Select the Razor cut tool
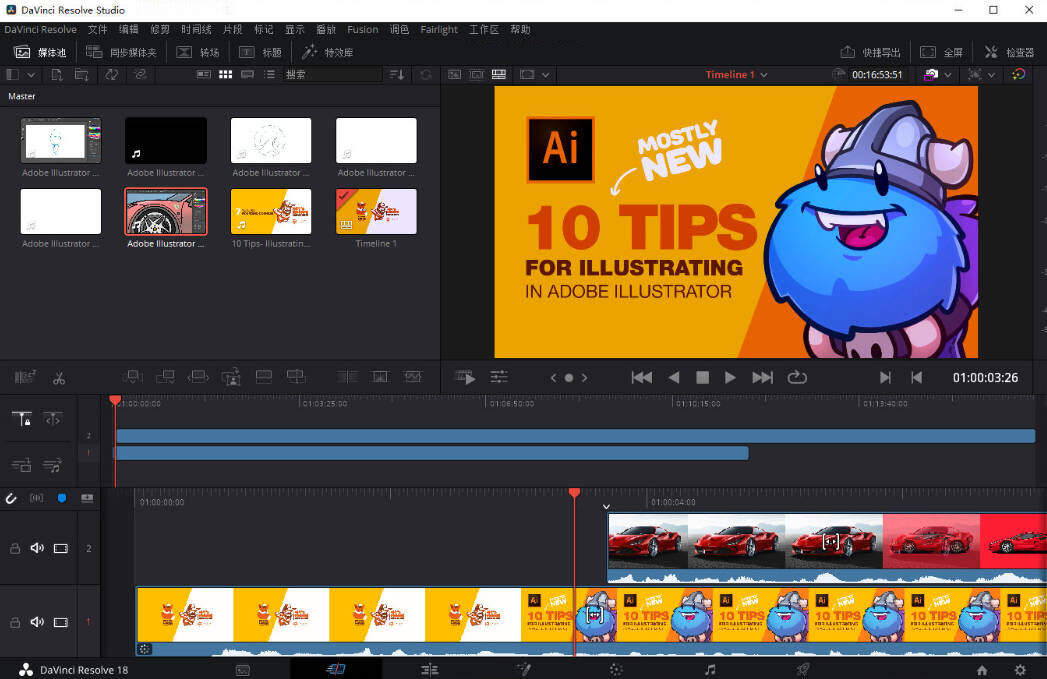1047x679 pixels. pyautogui.click(x=59, y=377)
